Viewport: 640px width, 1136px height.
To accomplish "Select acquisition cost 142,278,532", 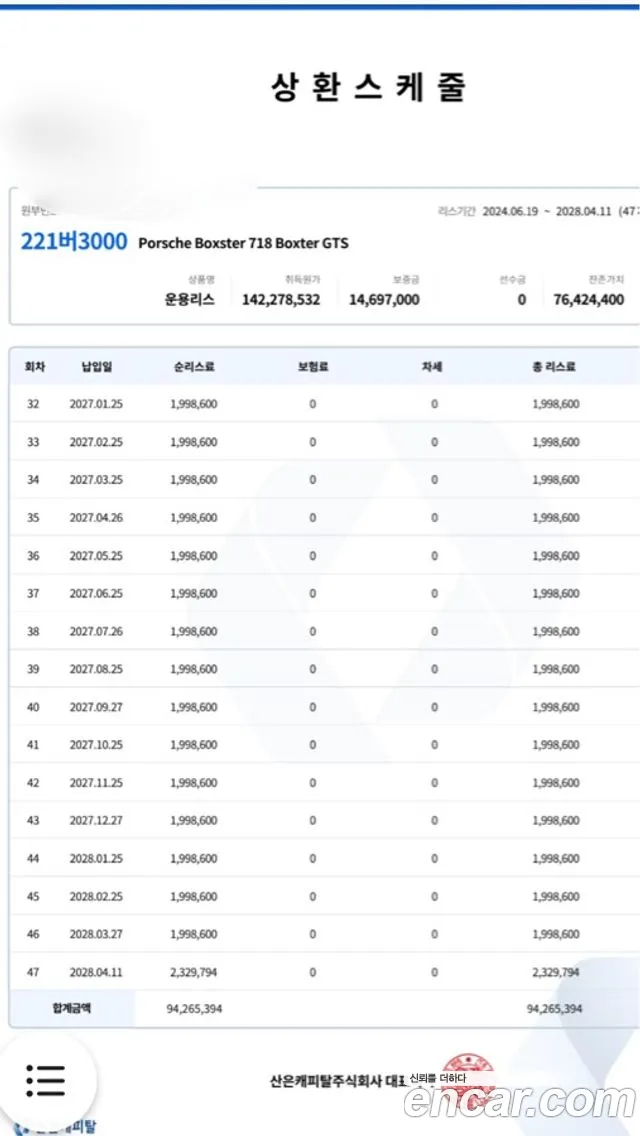I will click(x=281, y=300).
